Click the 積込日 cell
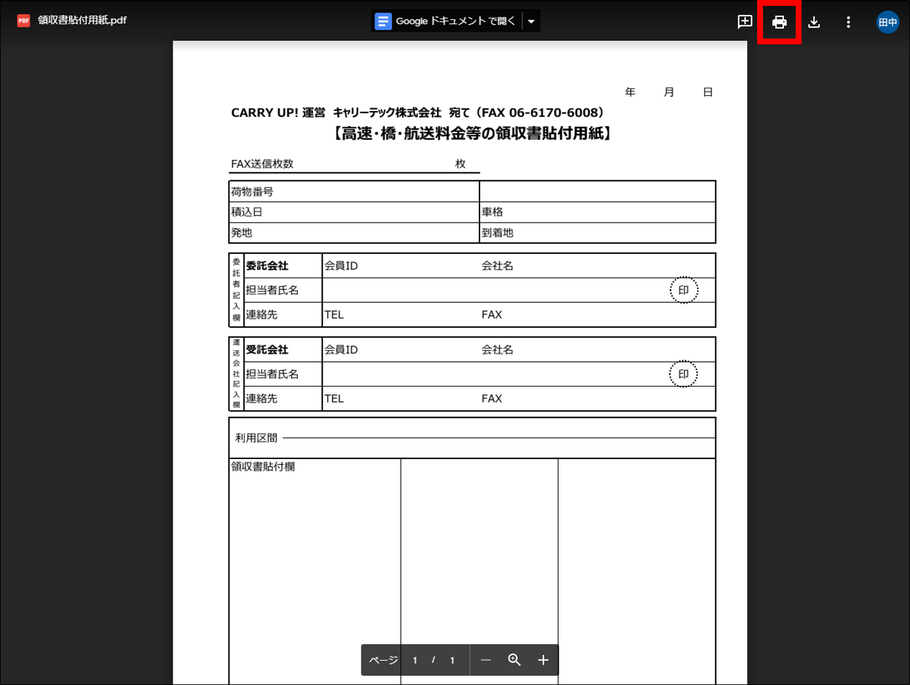The height and width of the screenshot is (685, 910). click(354, 212)
